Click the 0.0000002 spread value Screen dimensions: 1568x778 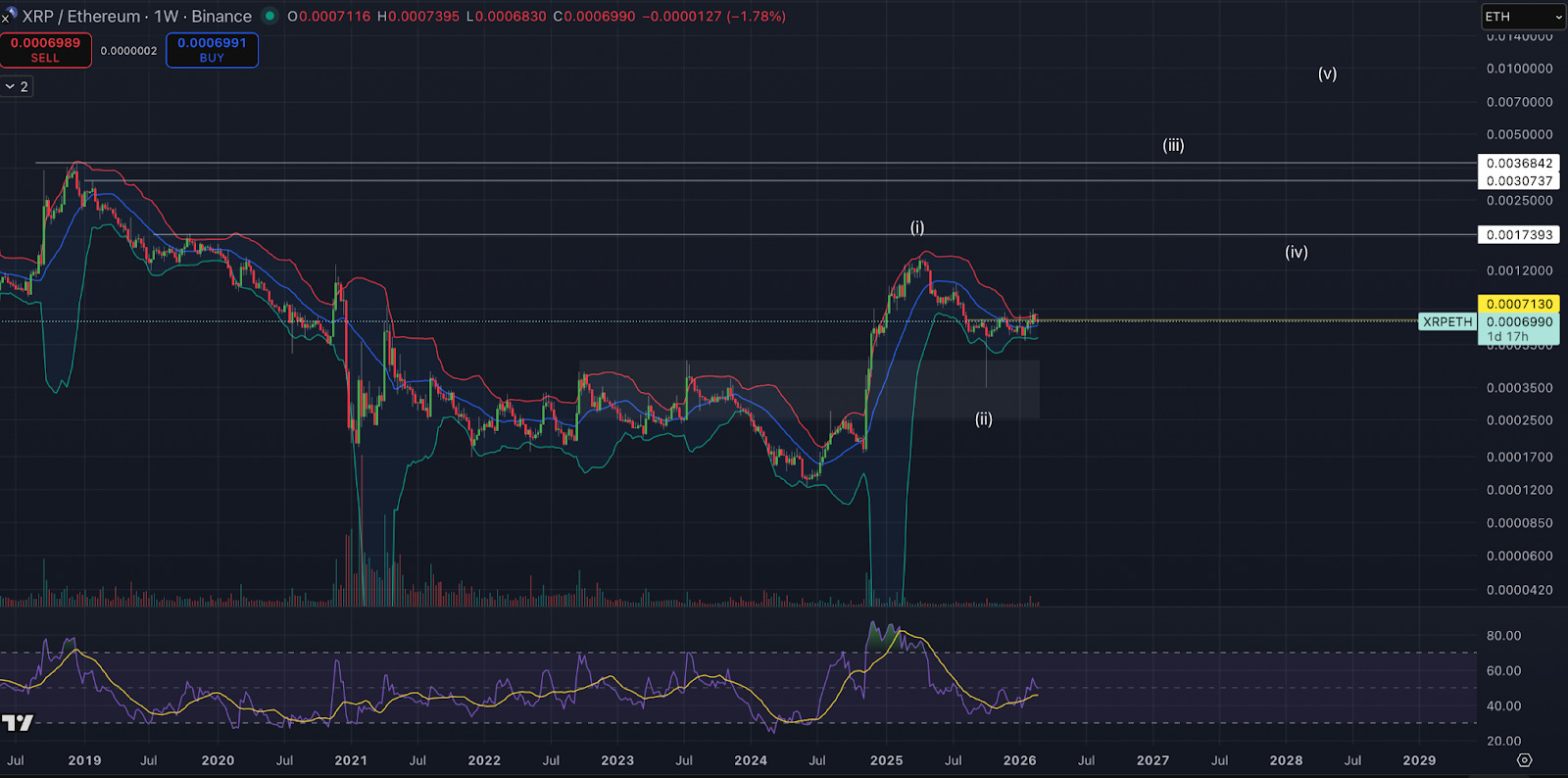point(129,51)
